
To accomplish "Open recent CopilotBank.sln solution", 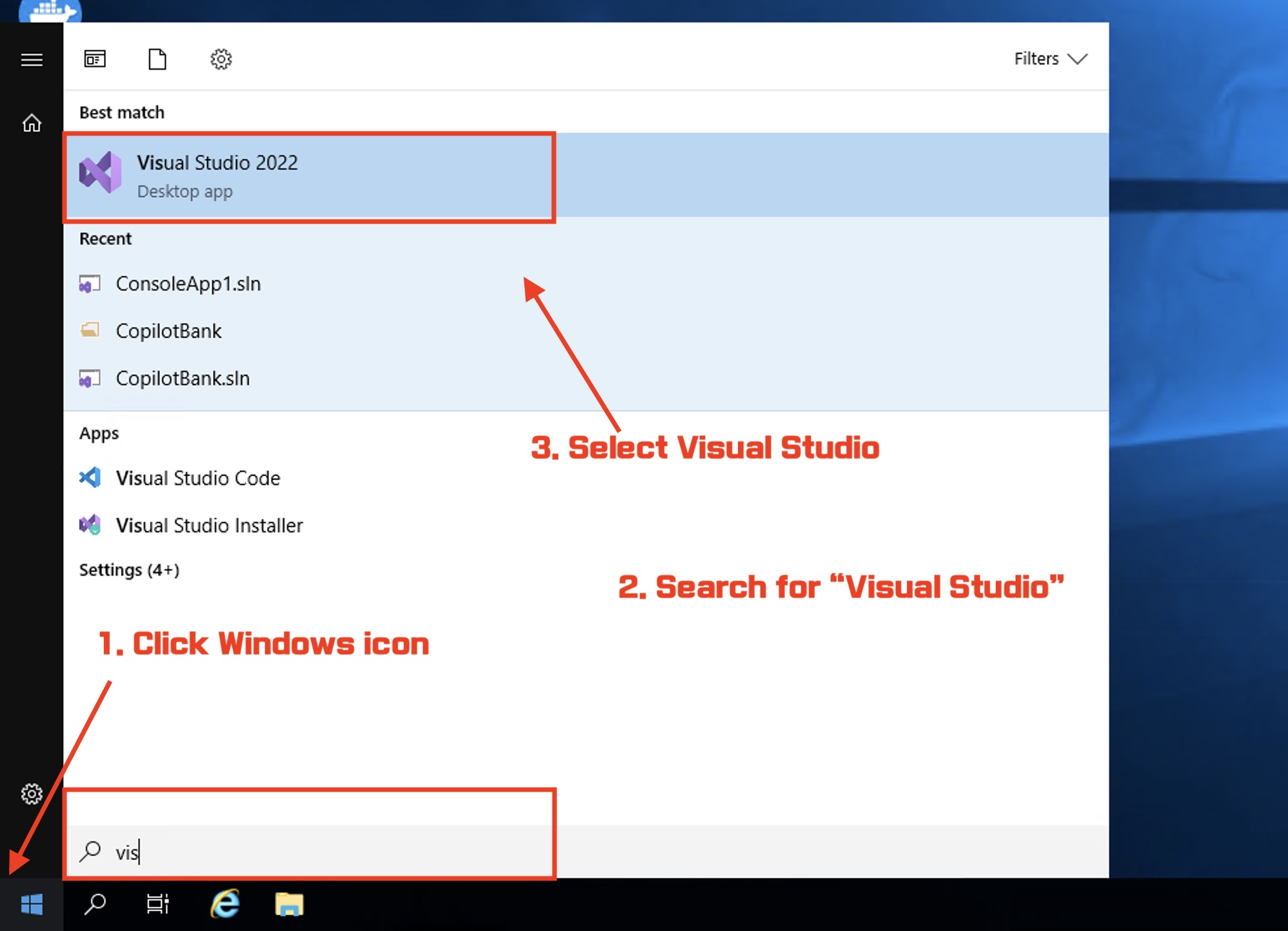I will click(x=183, y=379).
